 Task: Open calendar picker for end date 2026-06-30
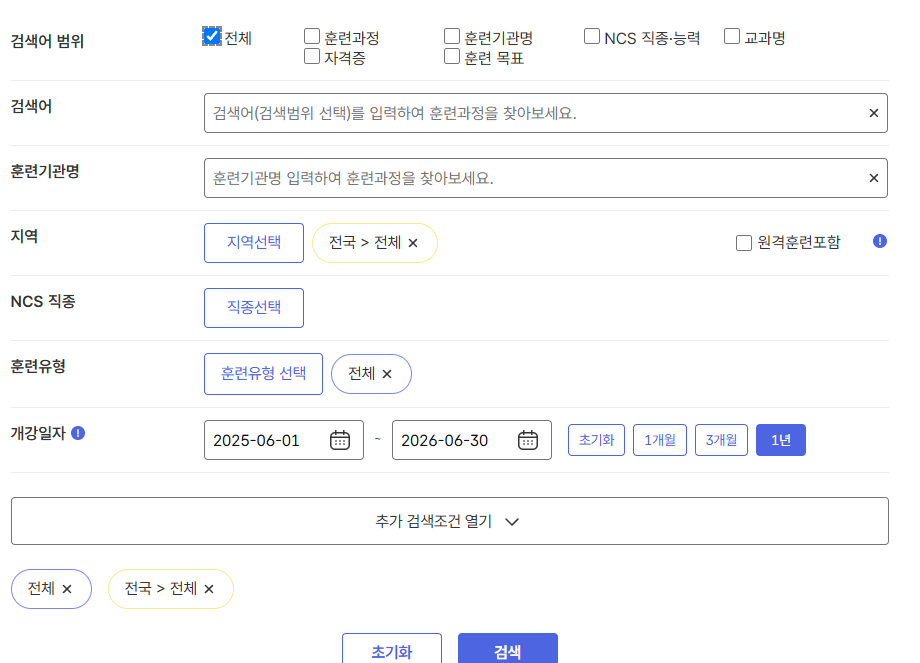point(528,440)
